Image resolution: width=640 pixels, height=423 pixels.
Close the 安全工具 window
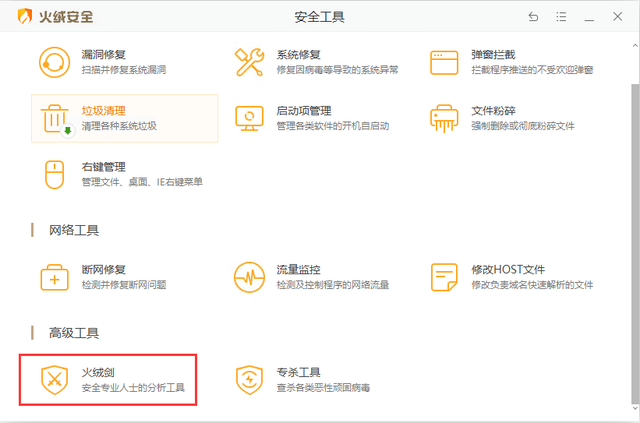(x=618, y=16)
